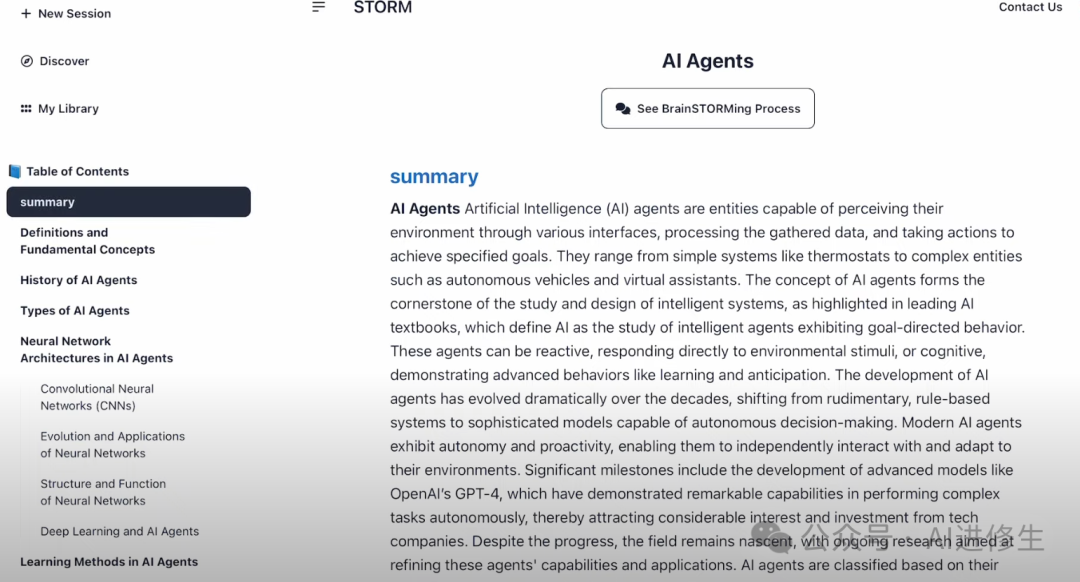Click the book icon beside Table of Contents

coord(14,171)
